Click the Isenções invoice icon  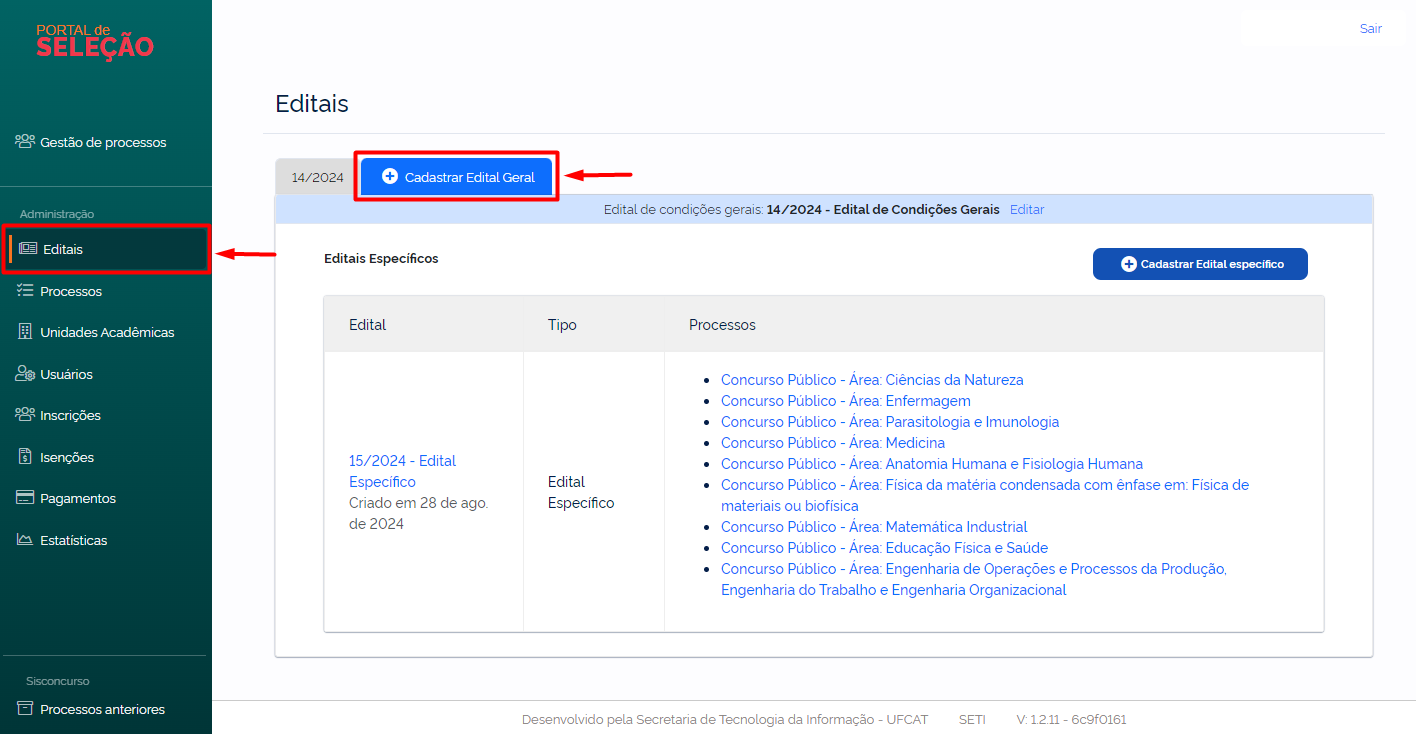click(x=25, y=456)
